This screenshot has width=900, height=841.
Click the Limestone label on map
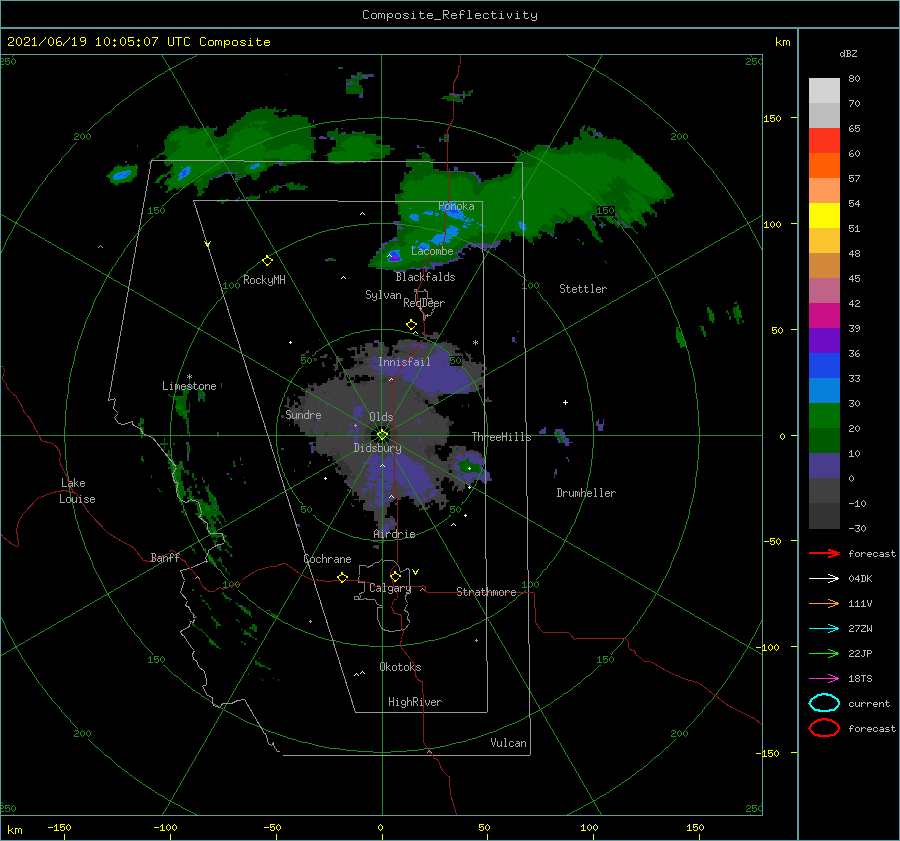coord(189,386)
